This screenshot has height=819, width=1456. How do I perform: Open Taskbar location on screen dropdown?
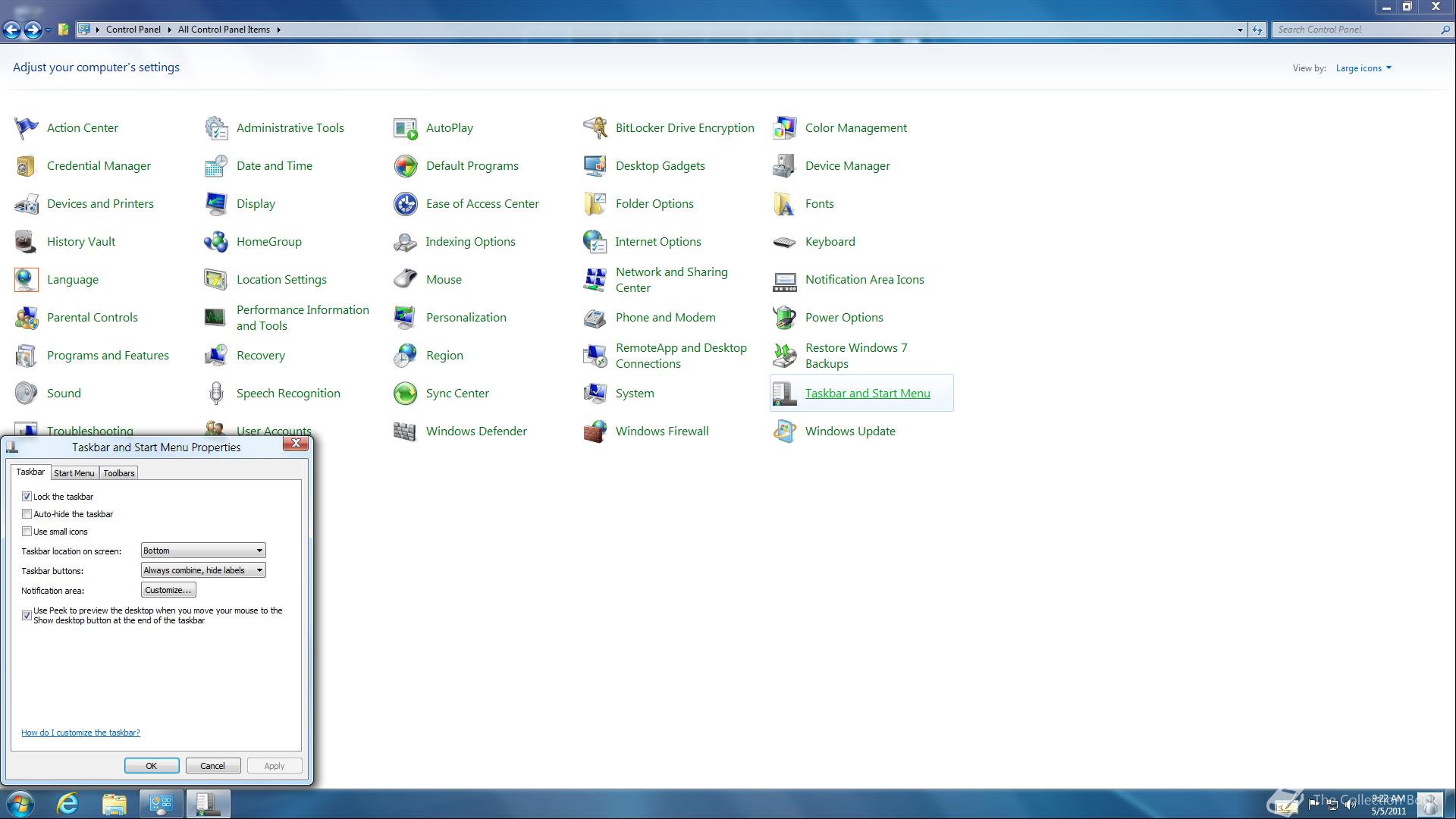(203, 551)
